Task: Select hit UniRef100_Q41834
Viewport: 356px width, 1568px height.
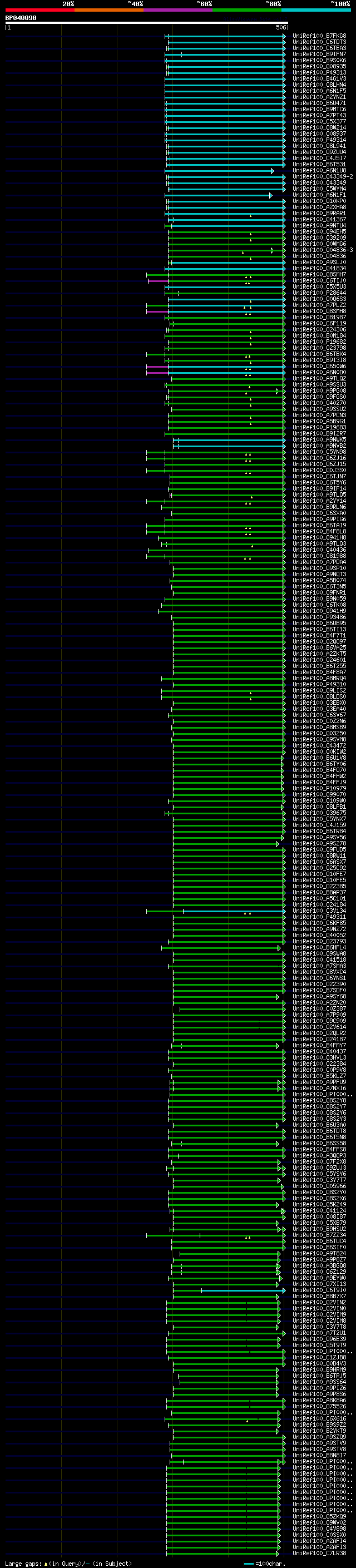Action: [x=319, y=269]
